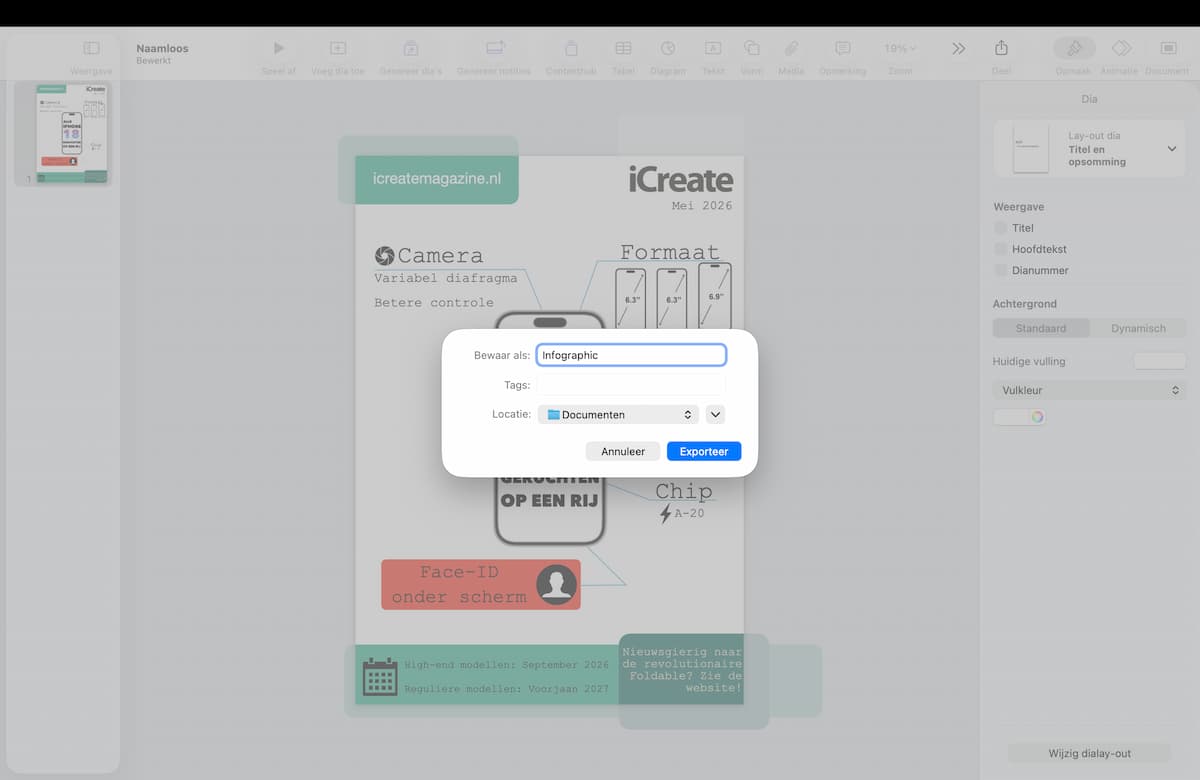Click the Face-ID person icon on slide
1200x780 pixels.
coord(557,585)
